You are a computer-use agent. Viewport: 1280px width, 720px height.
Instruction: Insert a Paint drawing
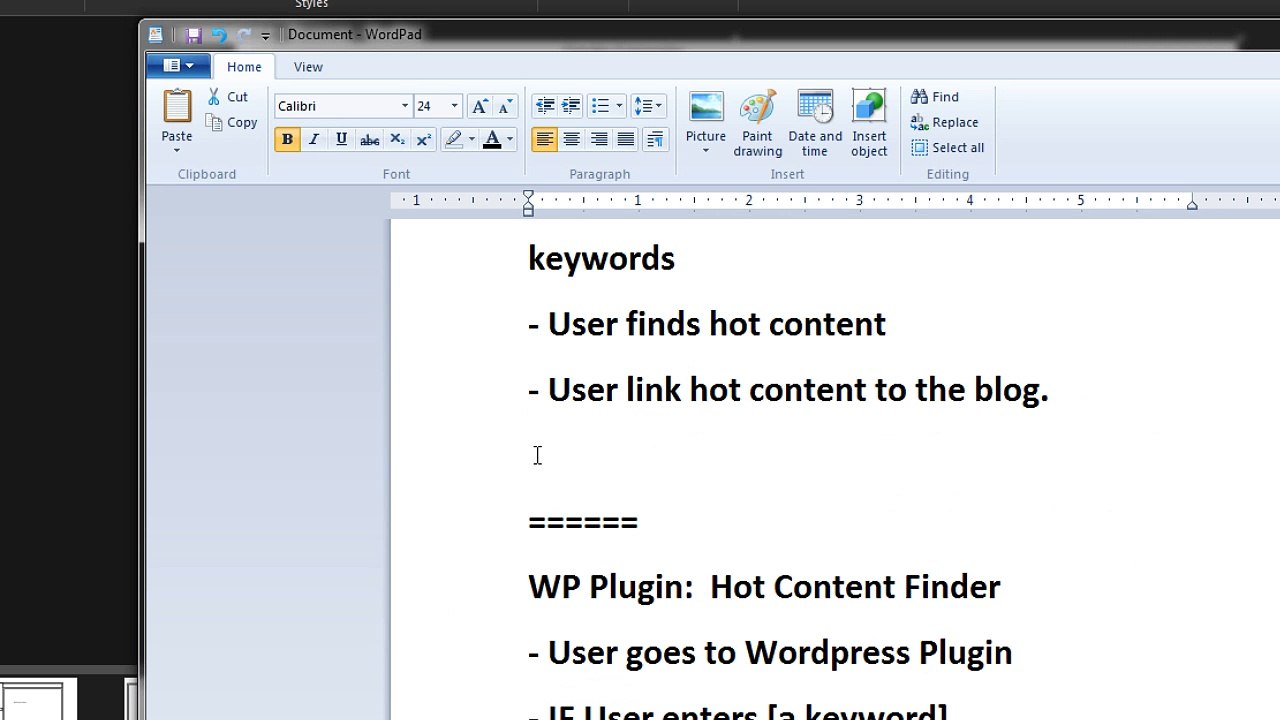[x=758, y=124]
